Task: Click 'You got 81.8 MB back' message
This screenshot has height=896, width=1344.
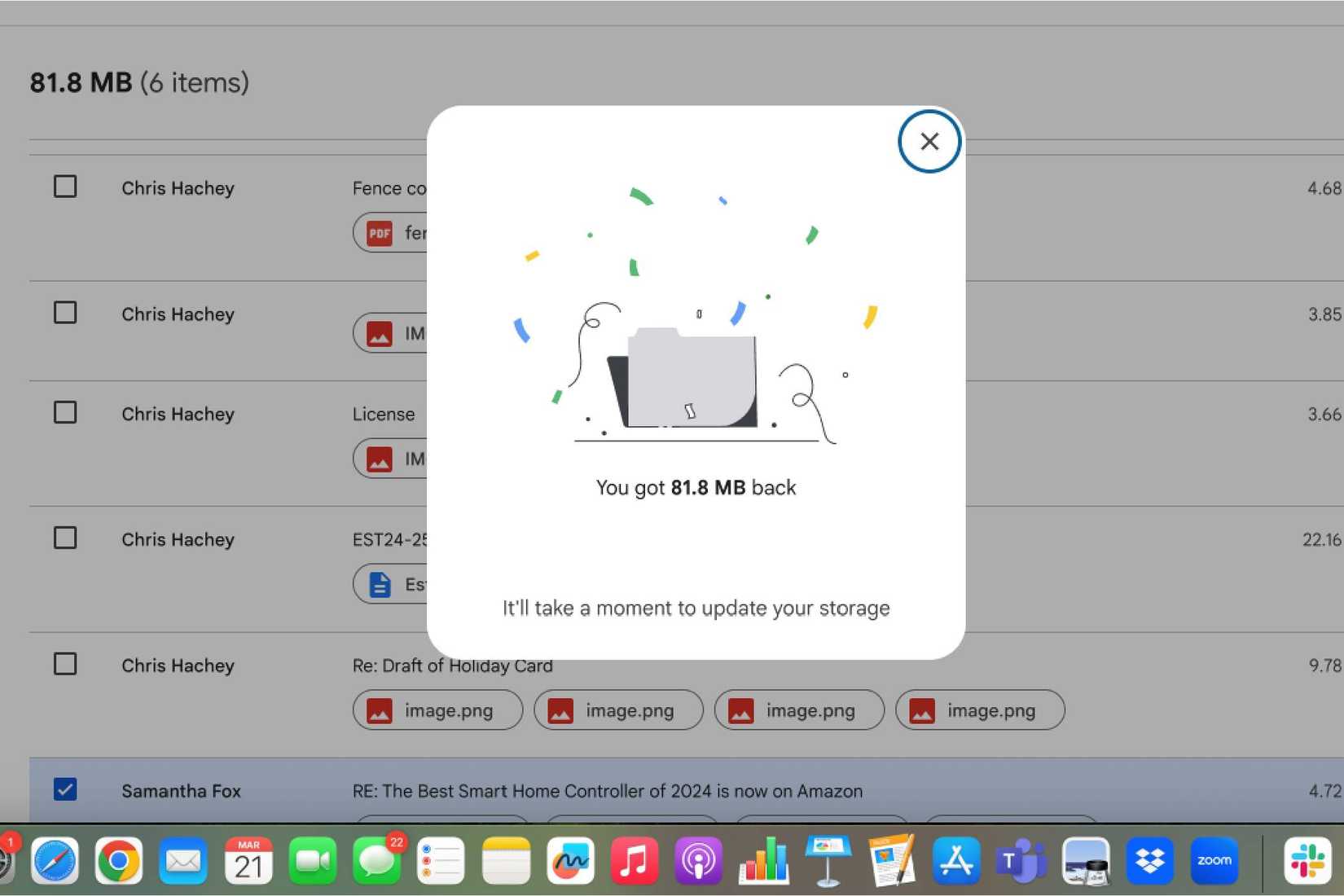Action: 696,488
